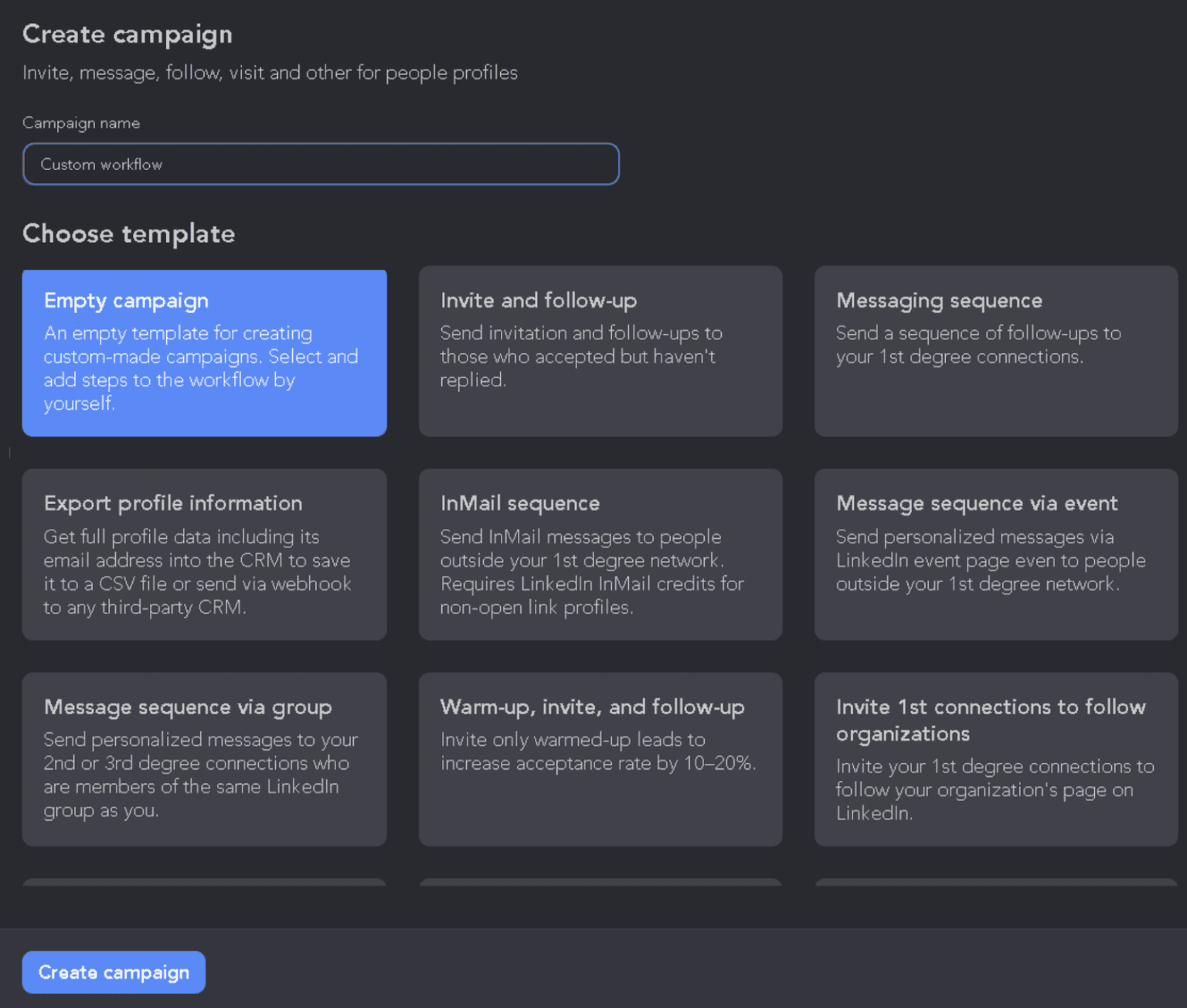Choose the InMail sequence template card
Screen dimensions: 1187x1008
click(x=600, y=554)
